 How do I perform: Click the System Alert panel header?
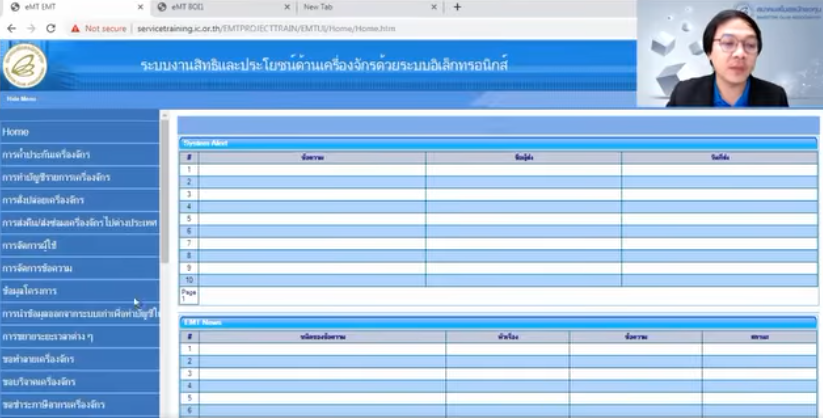498,143
